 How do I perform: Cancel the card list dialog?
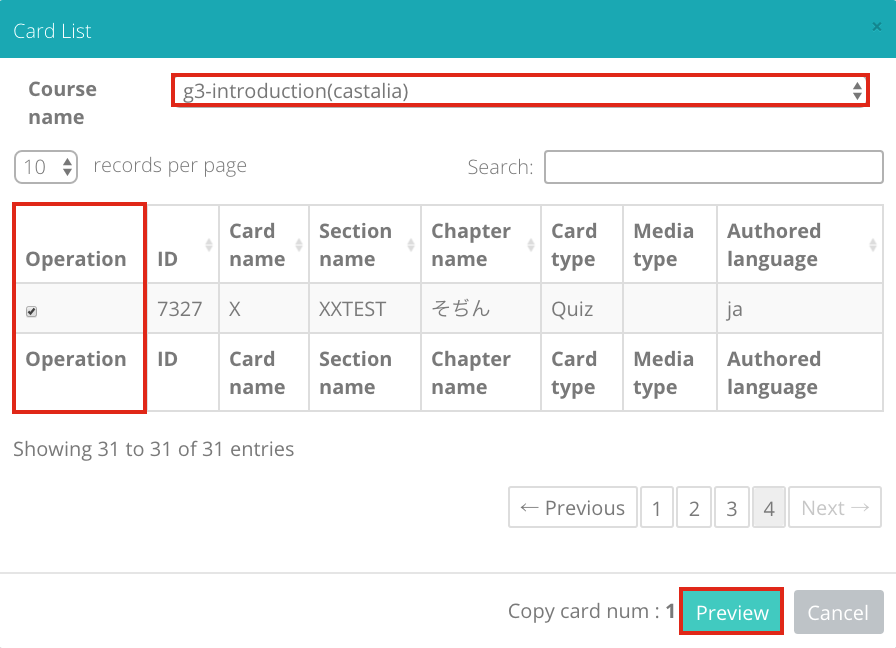coord(838,612)
